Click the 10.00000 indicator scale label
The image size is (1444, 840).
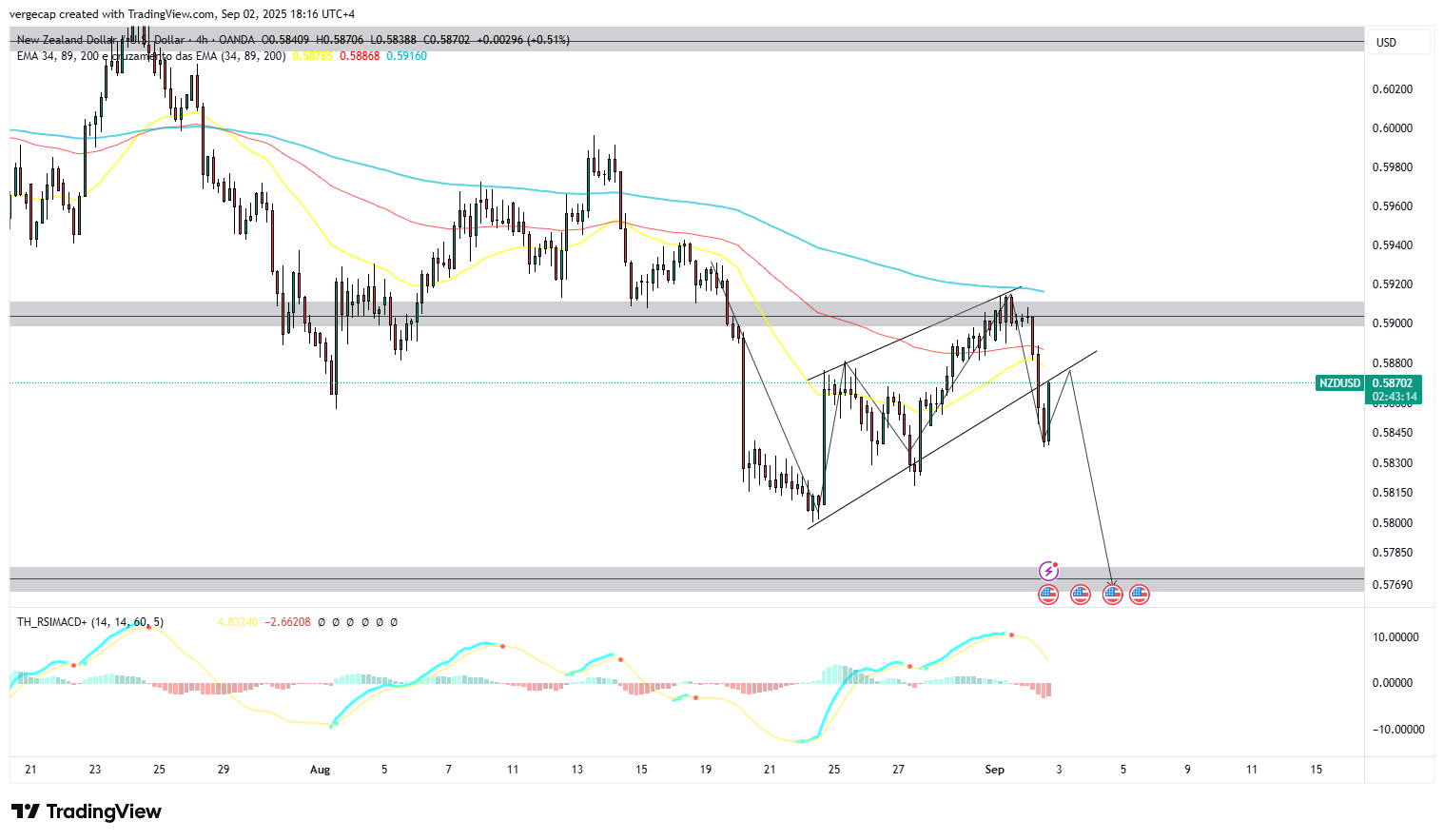click(x=1395, y=637)
